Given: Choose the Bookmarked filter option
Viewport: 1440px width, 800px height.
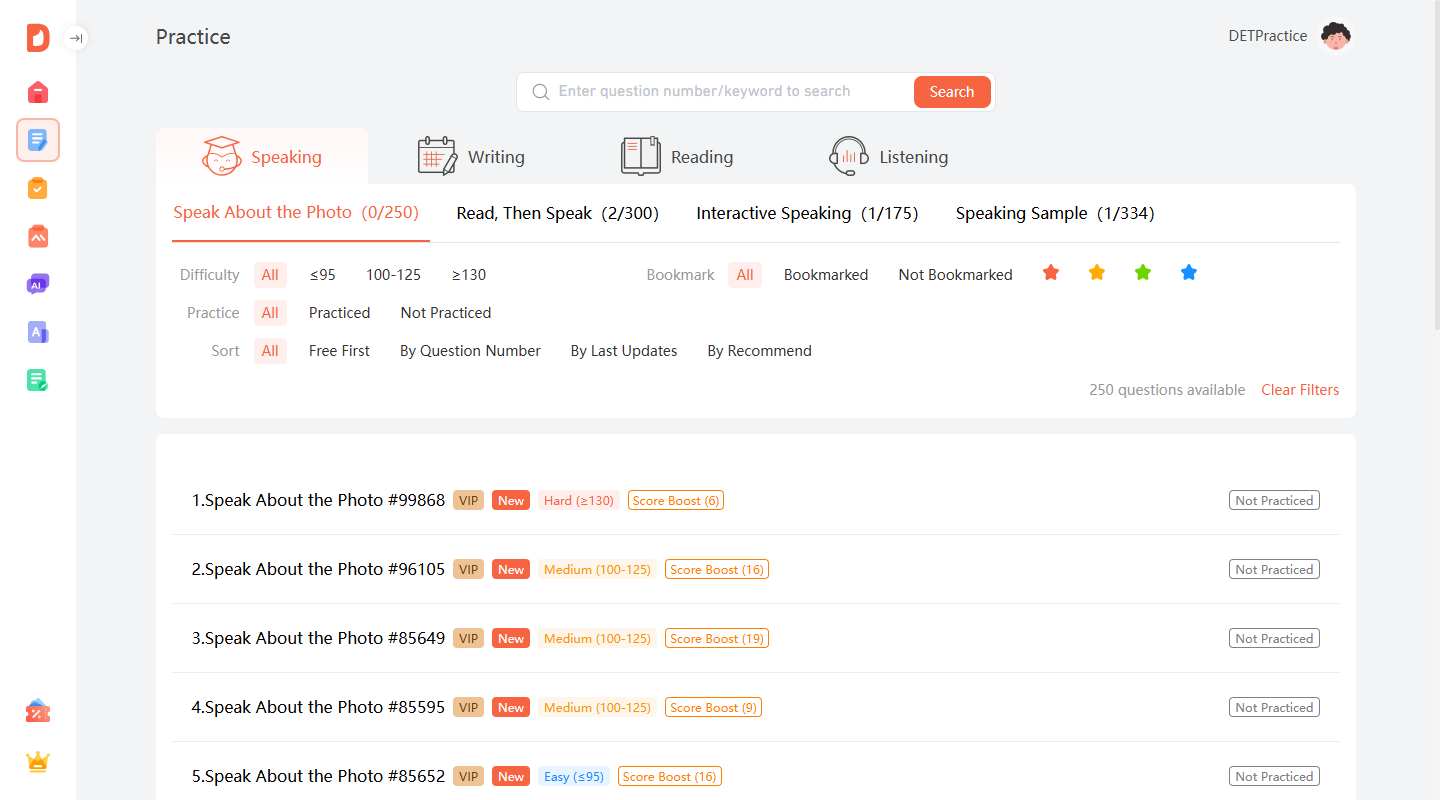Looking at the screenshot, I should 825,275.
